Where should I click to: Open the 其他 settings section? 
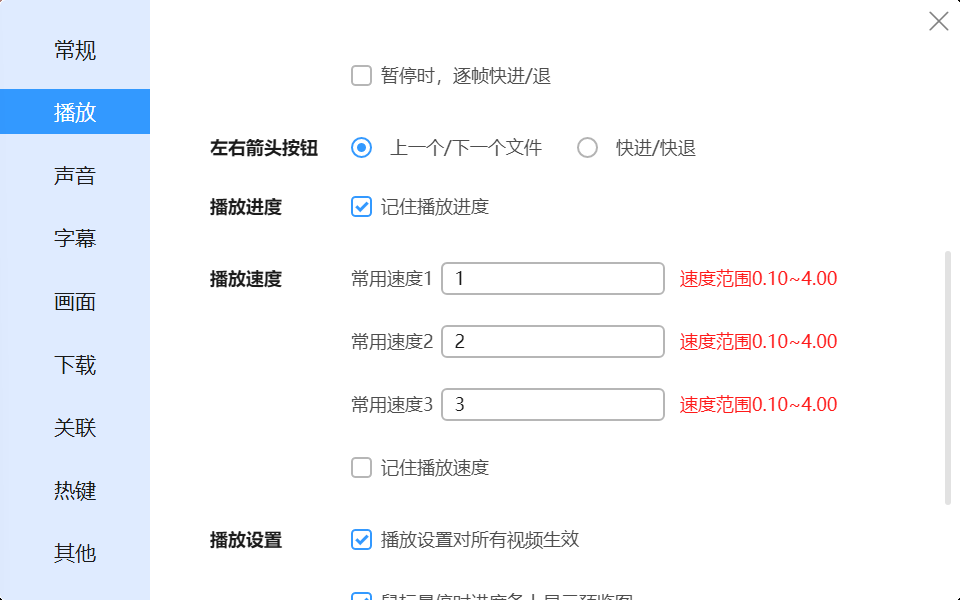(x=74, y=553)
